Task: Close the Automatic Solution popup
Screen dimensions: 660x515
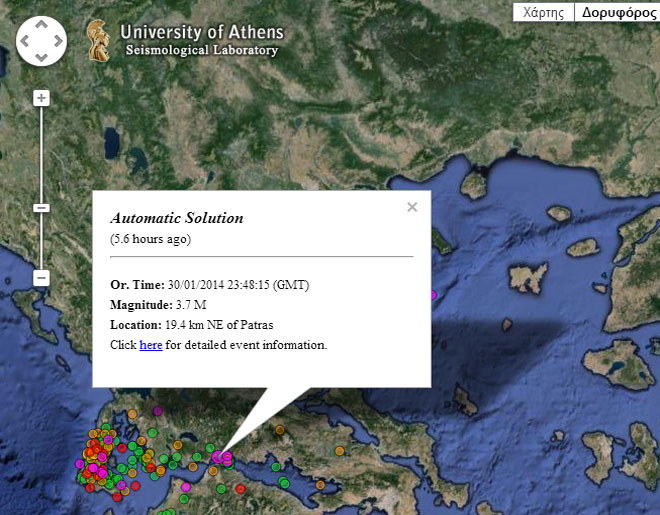Action: 412,207
